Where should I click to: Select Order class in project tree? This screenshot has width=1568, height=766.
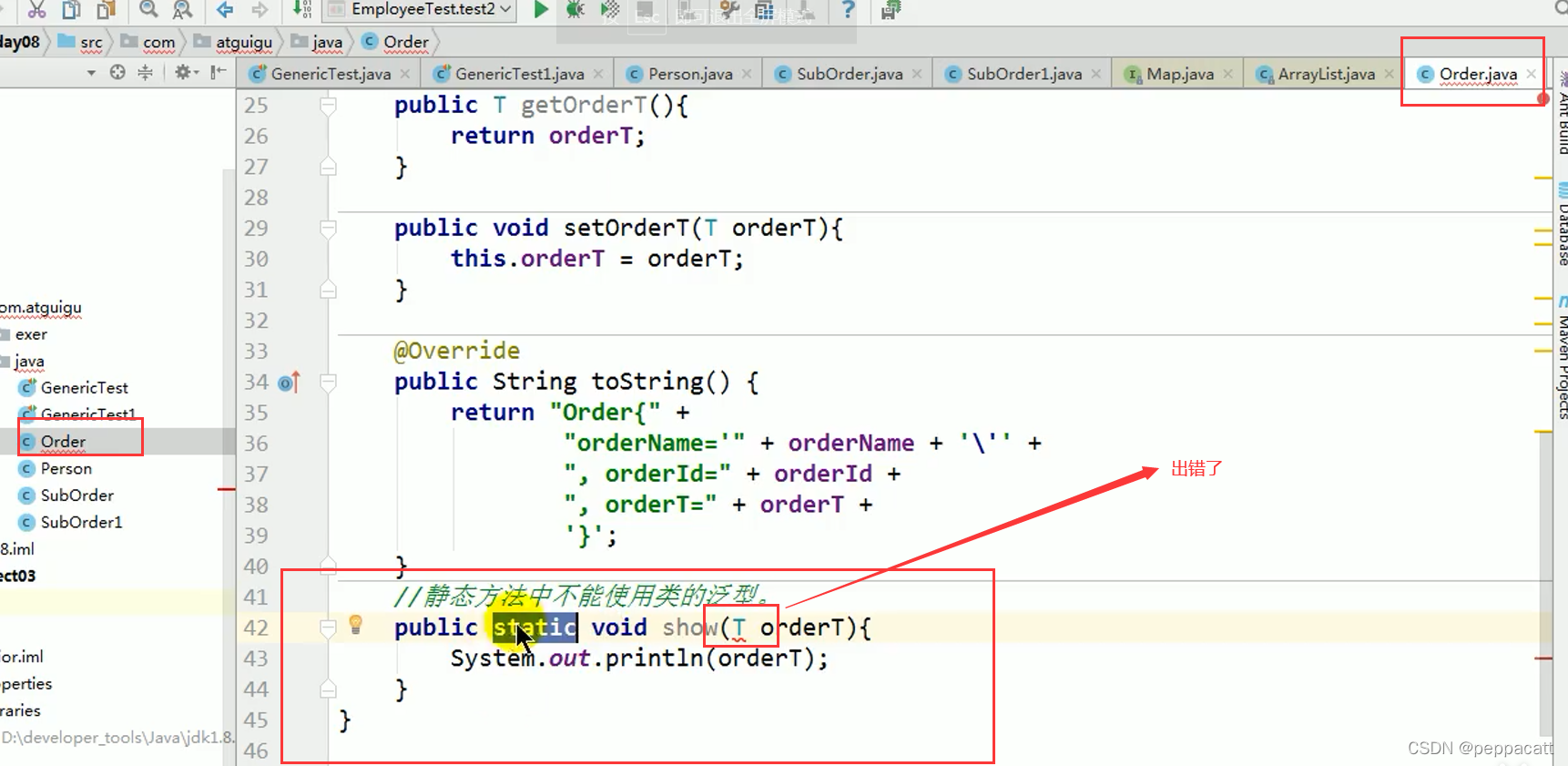(x=53, y=442)
